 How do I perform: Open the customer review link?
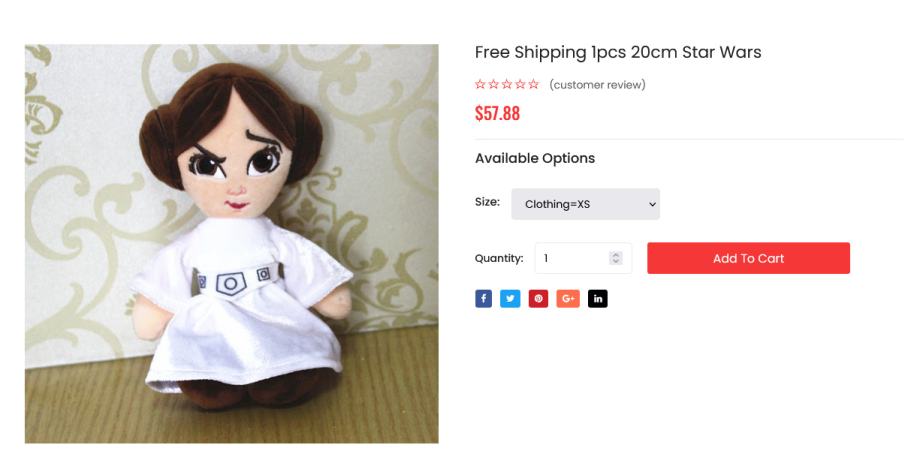pos(597,84)
